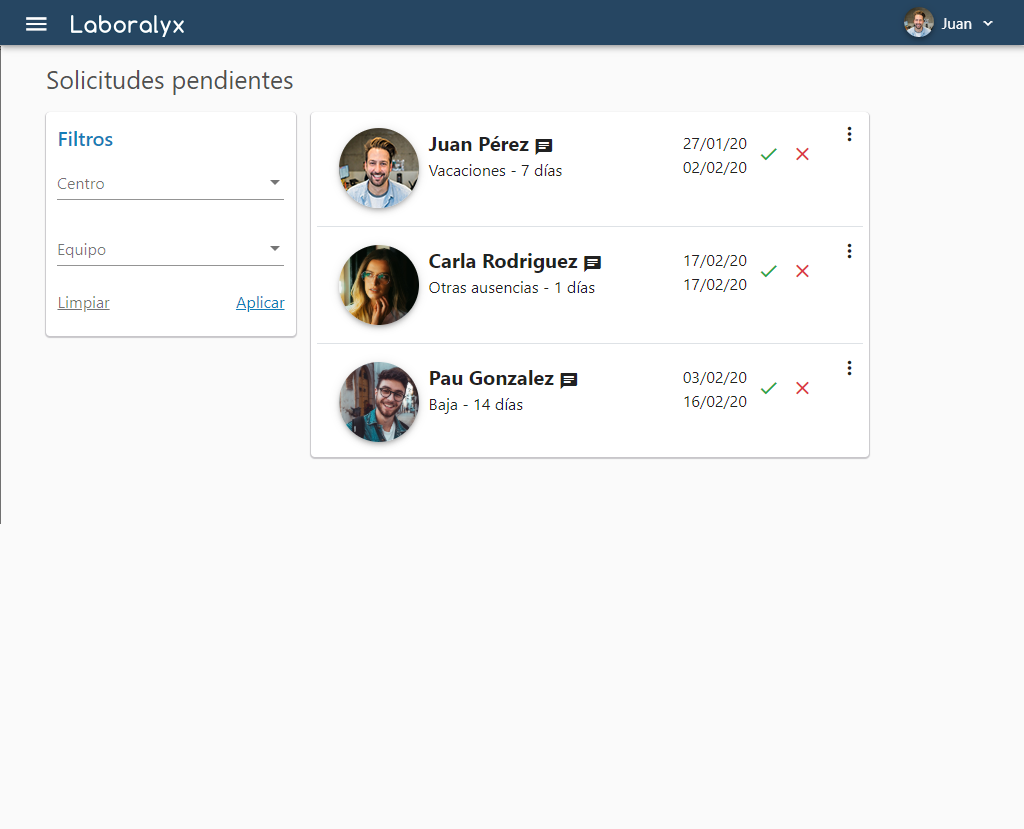This screenshot has height=829, width=1024.
Task: Click 'Otras ausencias - 1 días' text
Action: tap(511, 287)
